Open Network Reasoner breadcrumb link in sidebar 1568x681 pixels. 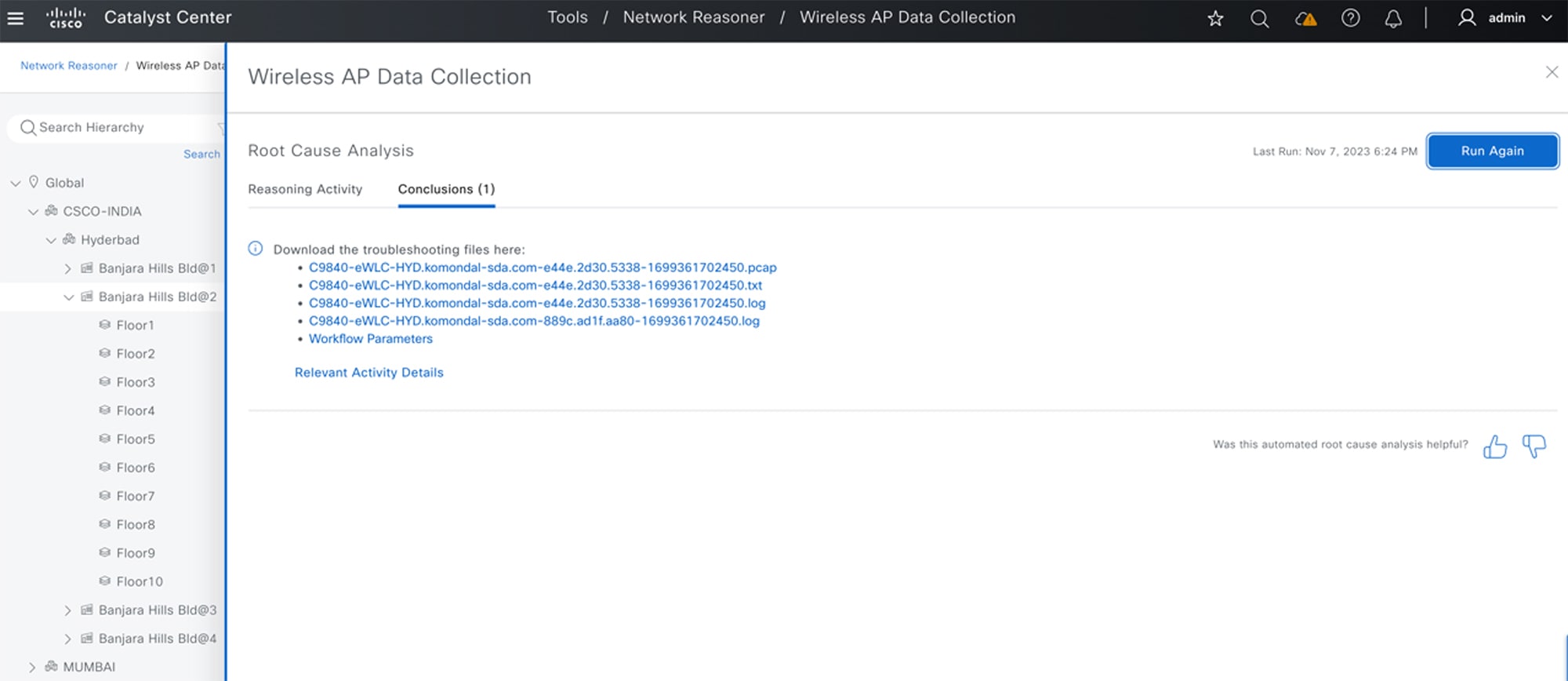coord(69,66)
